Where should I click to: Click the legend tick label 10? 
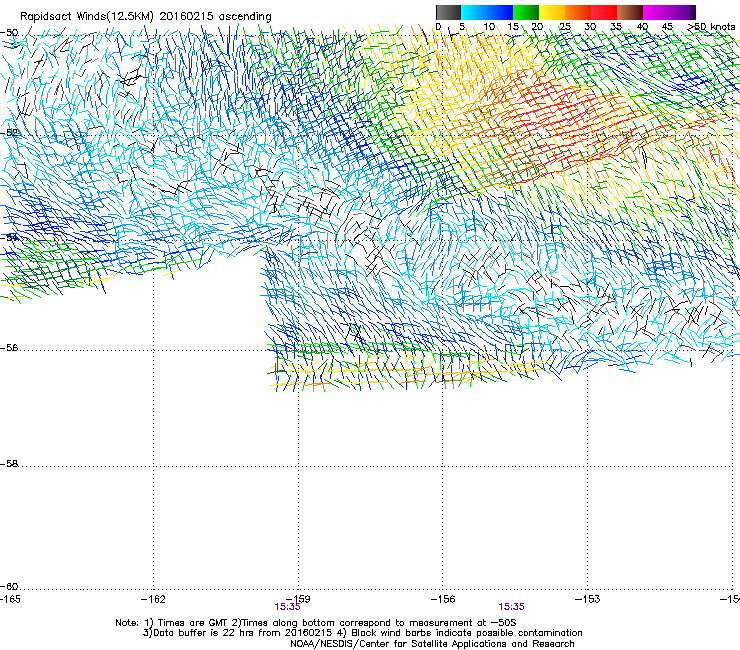(489, 27)
